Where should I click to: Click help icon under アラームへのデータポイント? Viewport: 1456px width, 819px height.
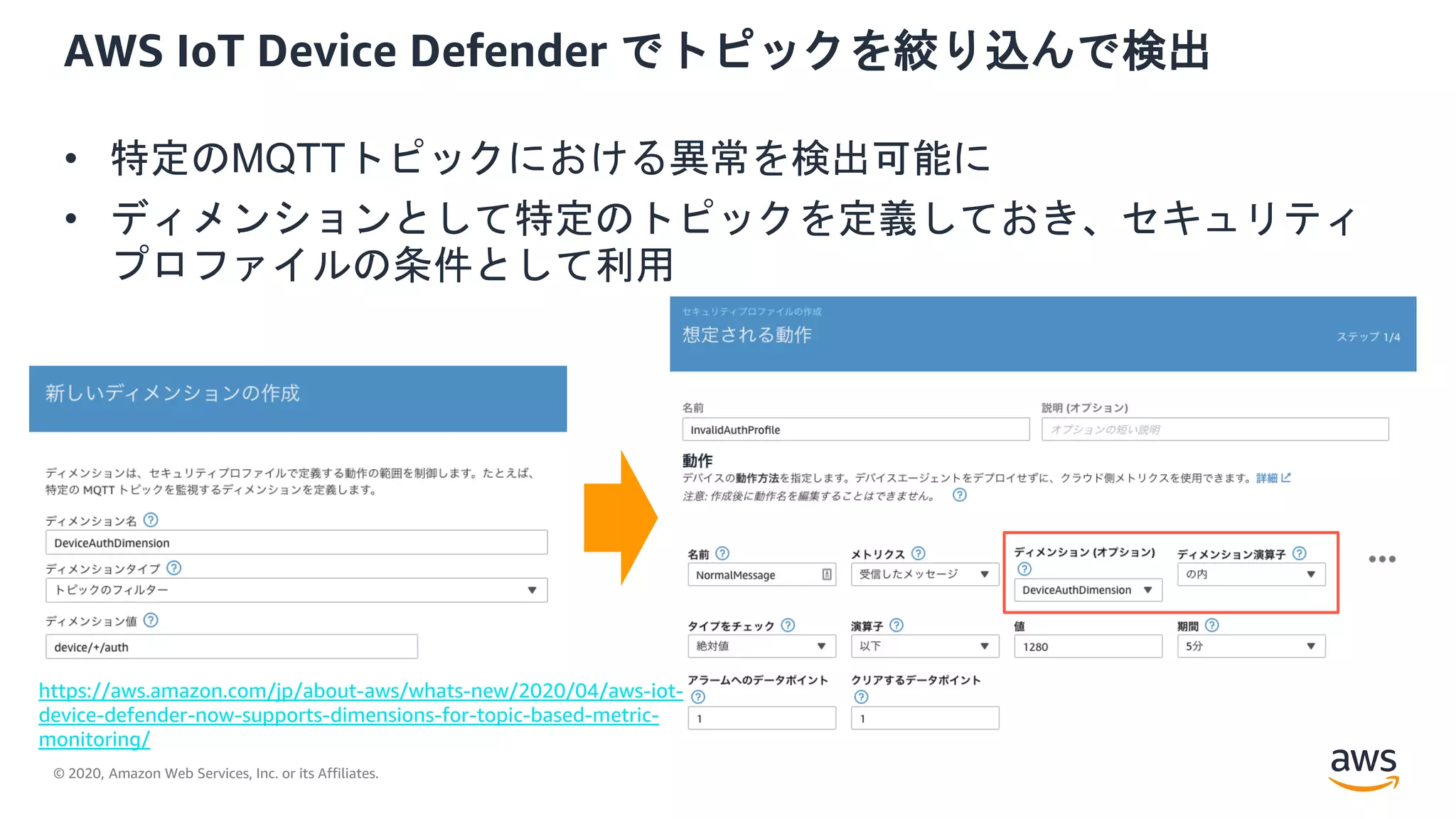(x=698, y=697)
